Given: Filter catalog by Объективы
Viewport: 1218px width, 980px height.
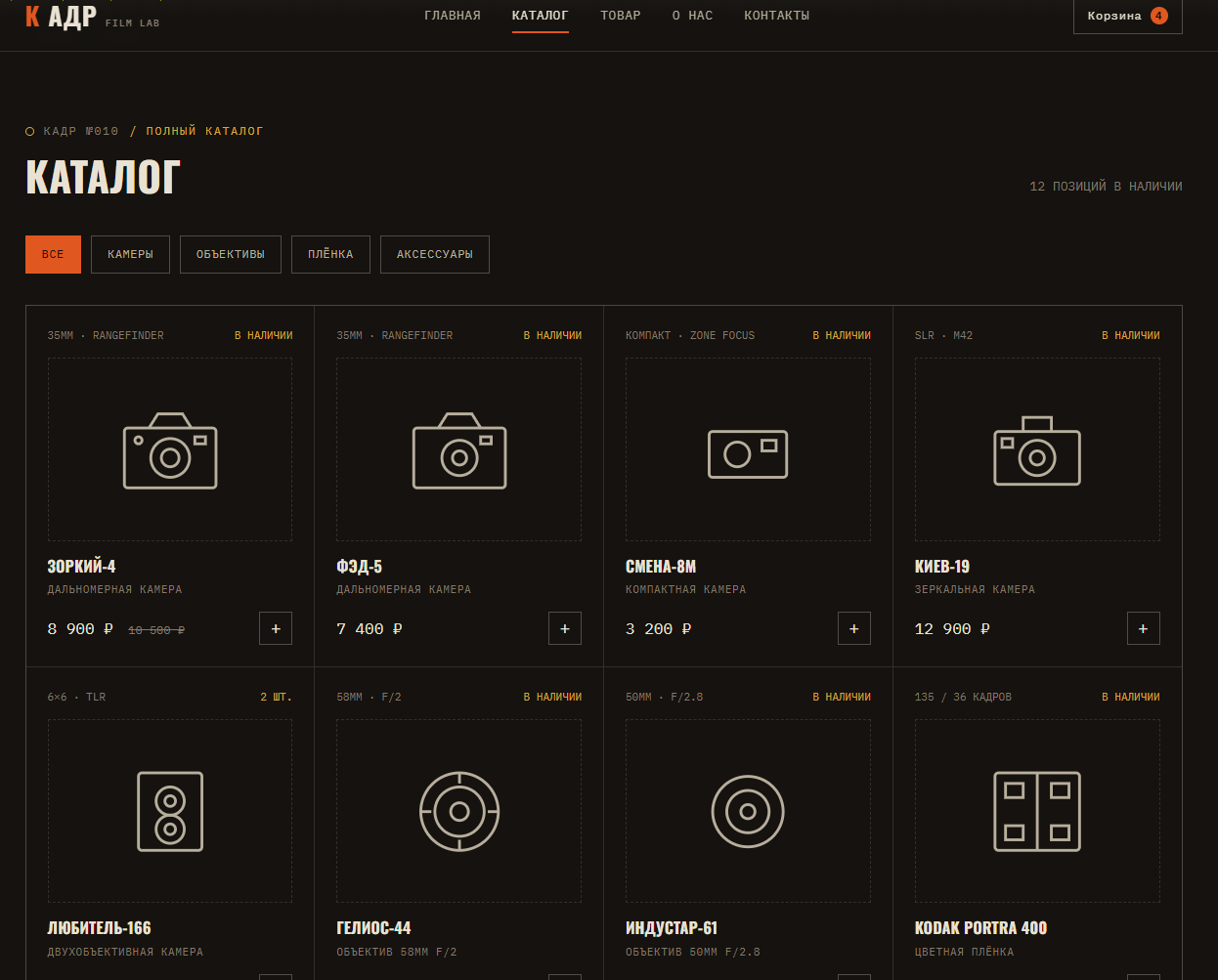Looking at the screenshot, I should (231, 254).
